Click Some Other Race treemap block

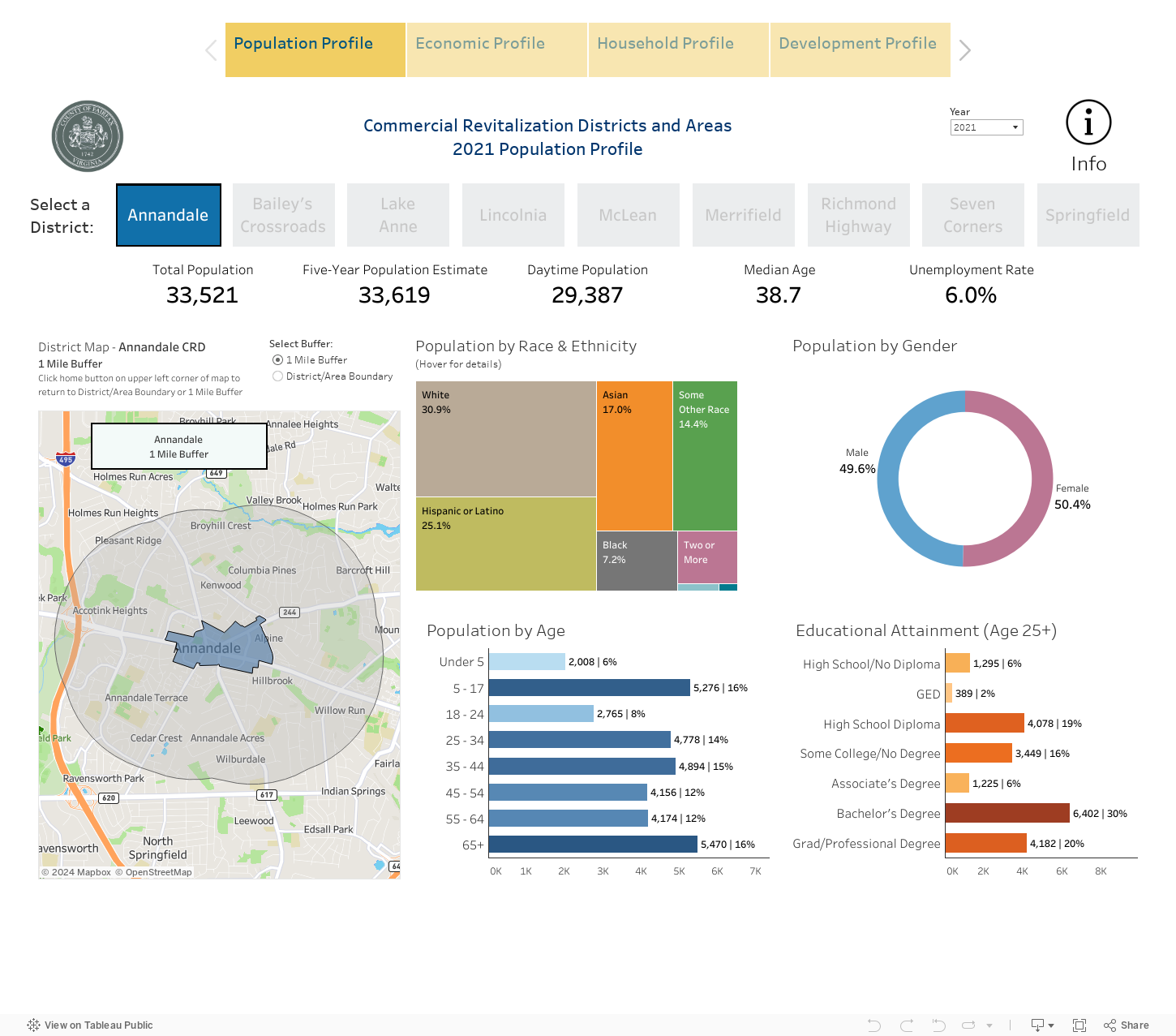705,456
